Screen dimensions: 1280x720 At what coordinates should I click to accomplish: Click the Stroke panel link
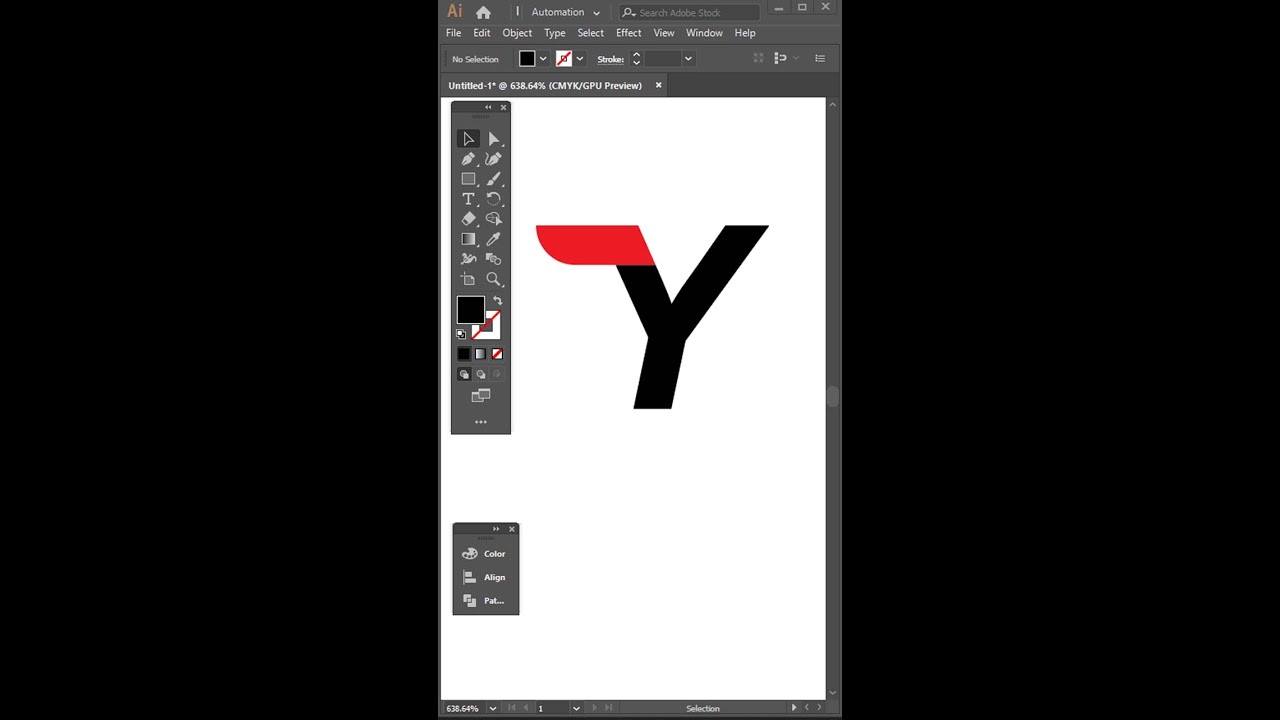point(610,59)
